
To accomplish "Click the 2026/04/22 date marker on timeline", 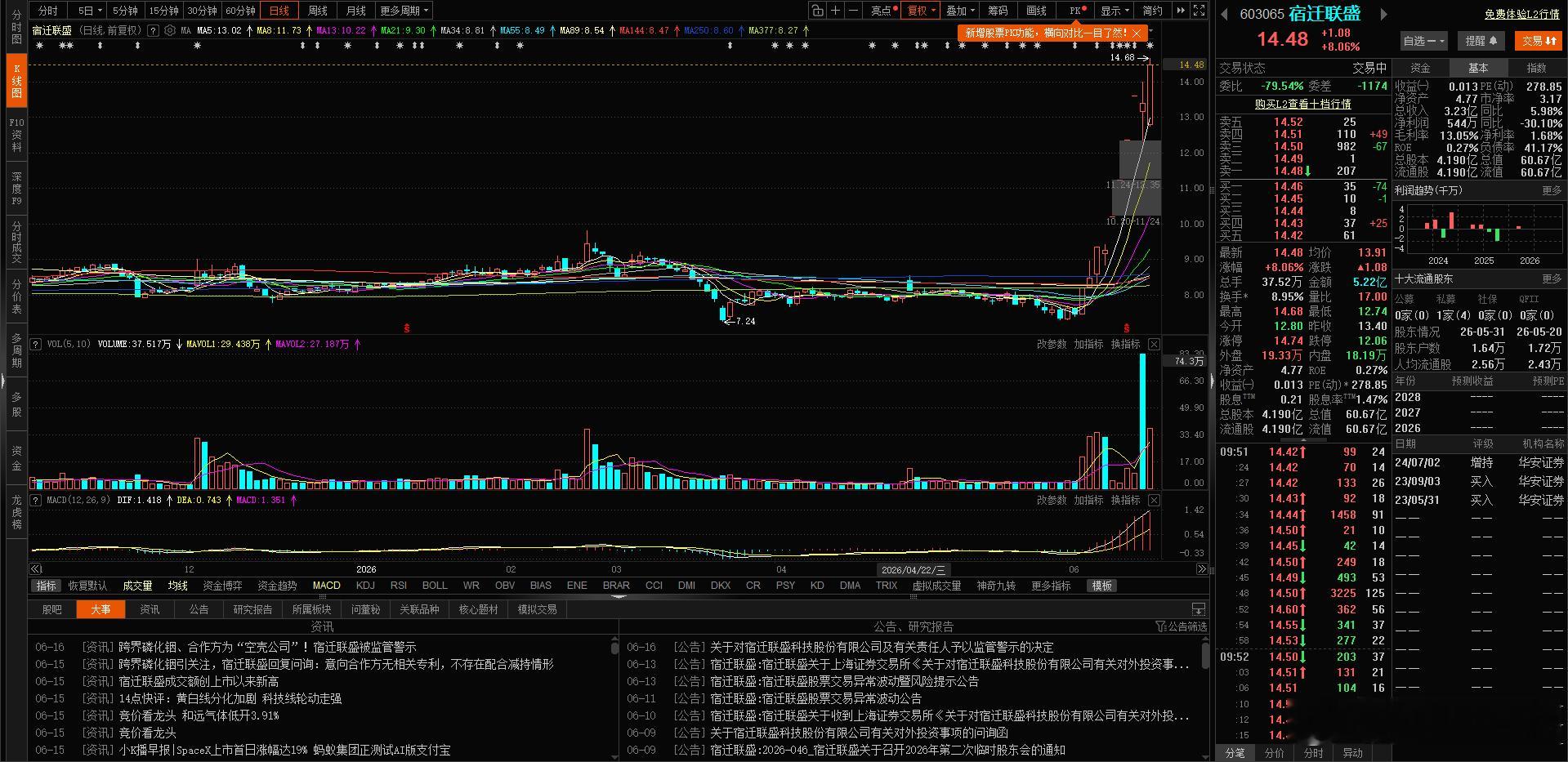I will tap(914, 569).
